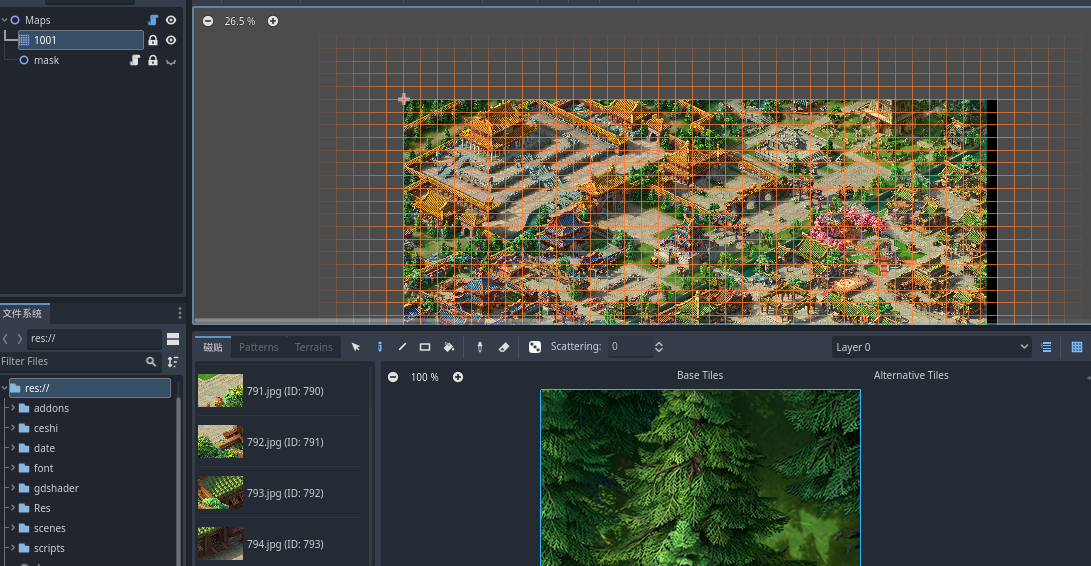Open script attached to Maps node
This screenshot has width=1091, height=566.
[153, 20]
